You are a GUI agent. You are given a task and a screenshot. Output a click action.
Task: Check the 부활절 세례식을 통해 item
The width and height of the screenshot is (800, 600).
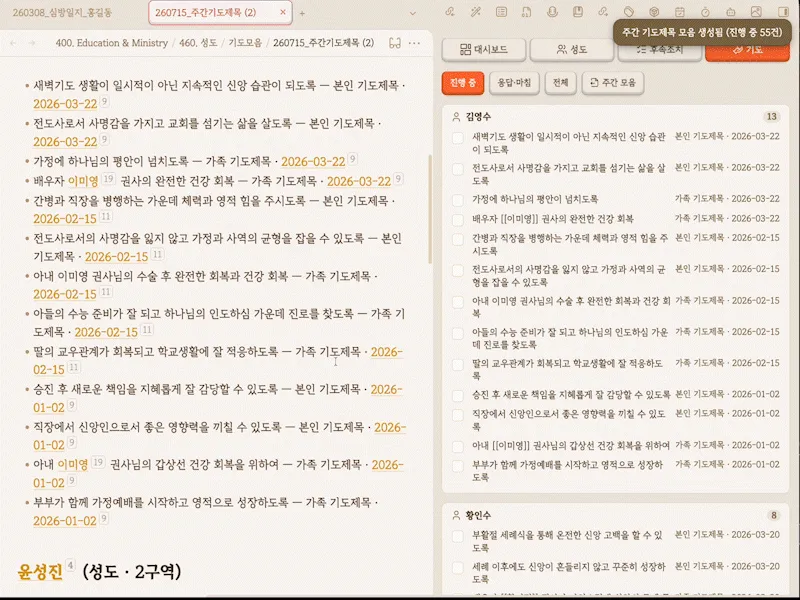[x=458, y=536]
